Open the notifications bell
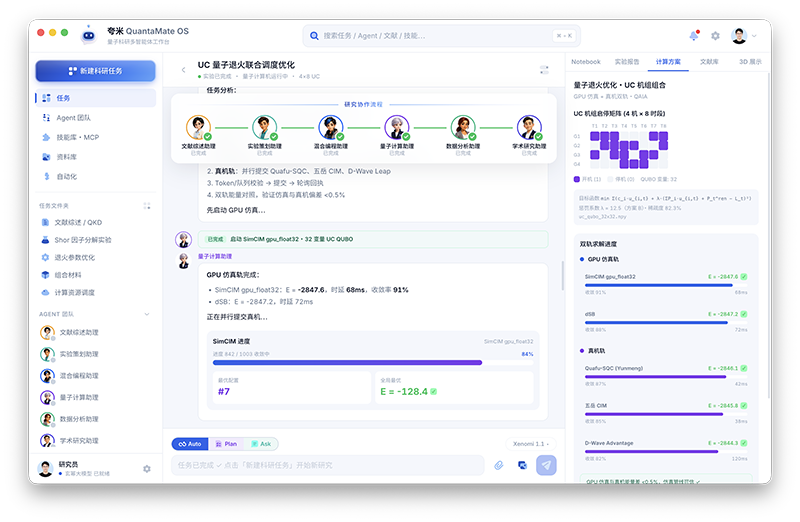 tap(693, 36)
